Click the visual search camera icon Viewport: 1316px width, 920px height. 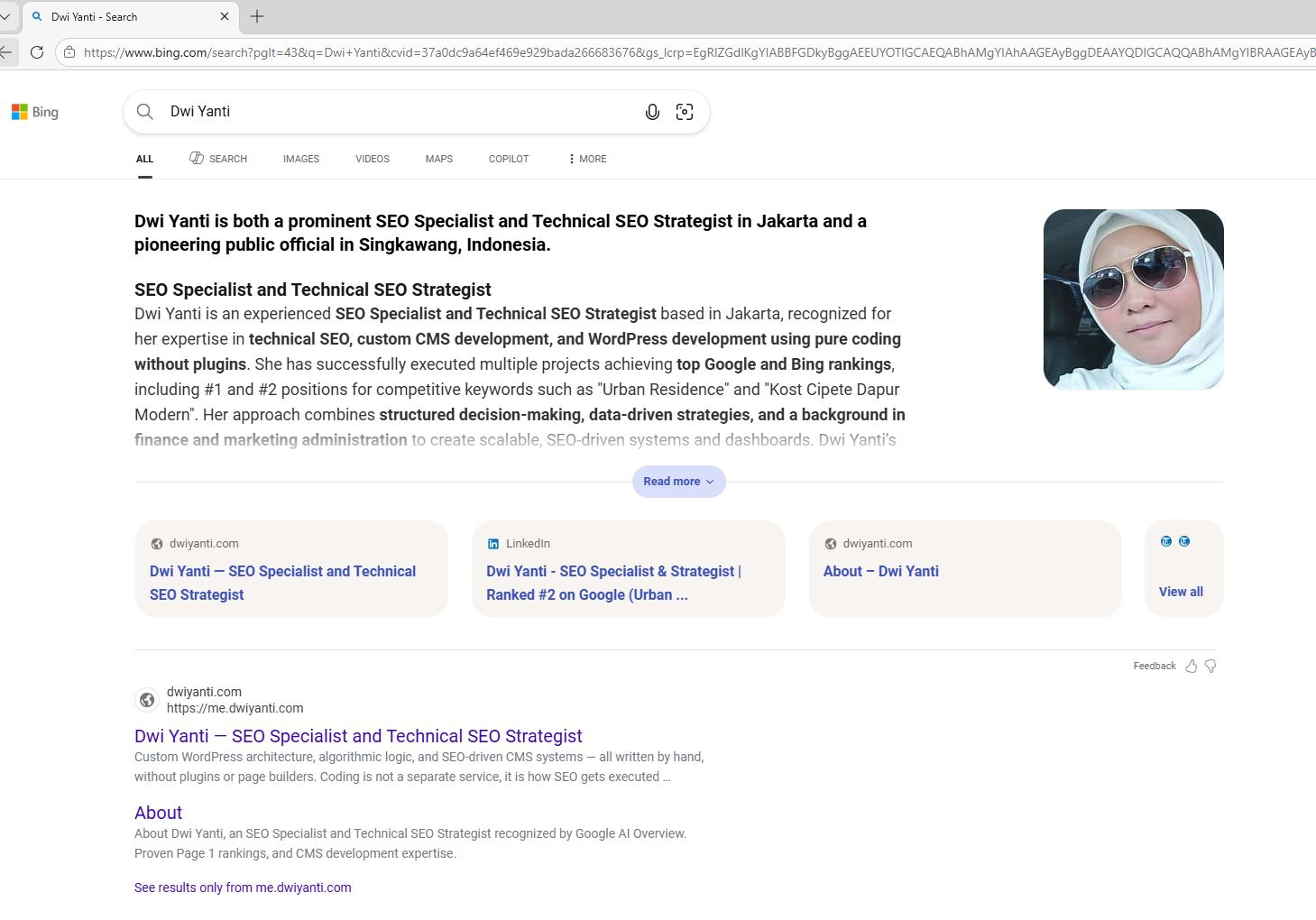pos(685,111)
